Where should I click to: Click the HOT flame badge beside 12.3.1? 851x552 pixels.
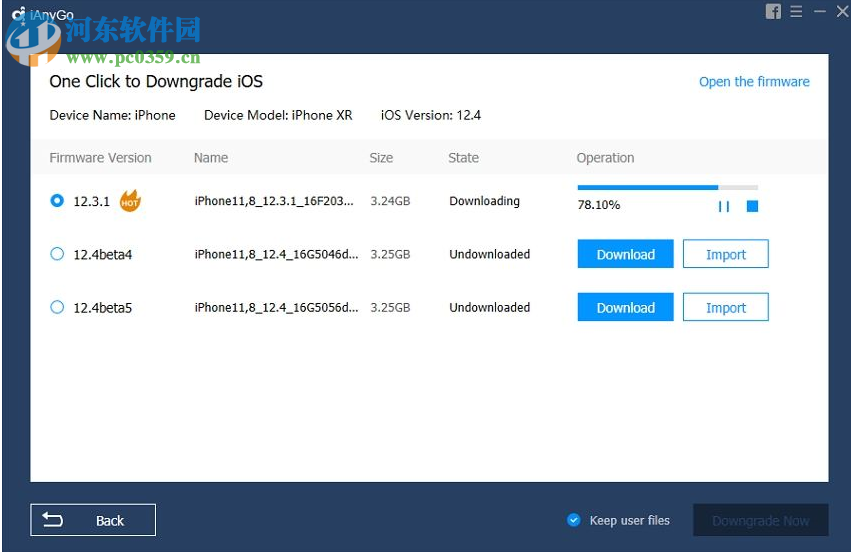pos(130,201)
